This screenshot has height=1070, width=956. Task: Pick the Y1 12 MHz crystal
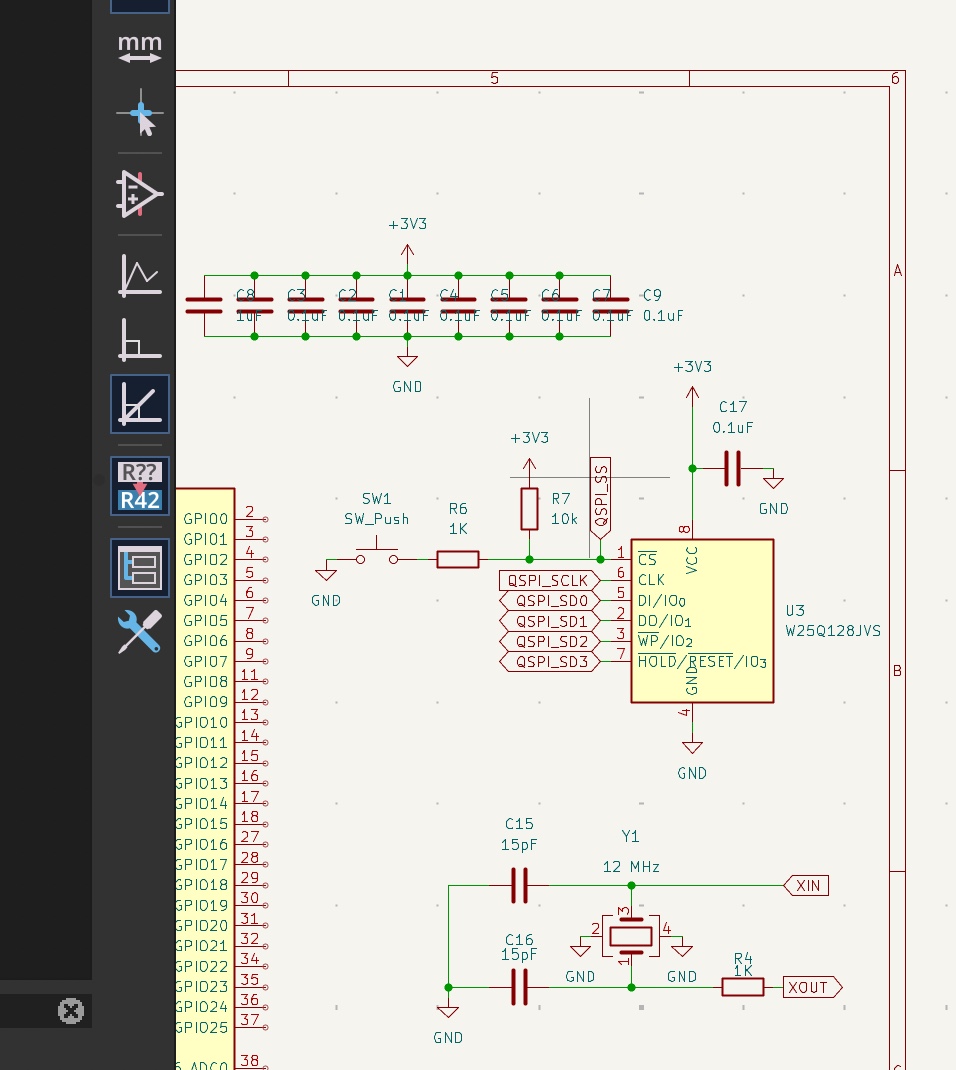click(x=630, y=936)
